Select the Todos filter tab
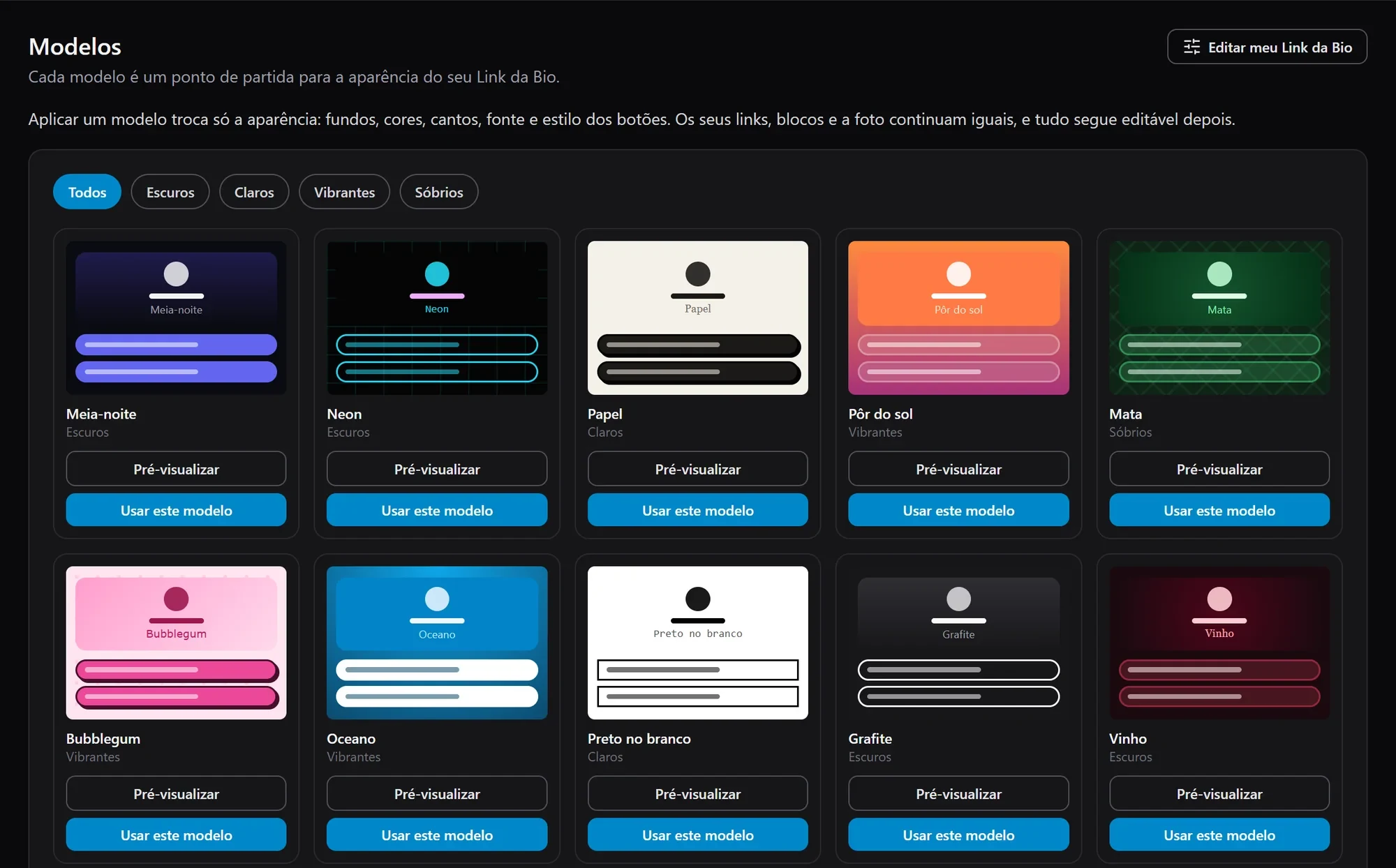The width and height of the screenshot is (1396, 868). 87,192
